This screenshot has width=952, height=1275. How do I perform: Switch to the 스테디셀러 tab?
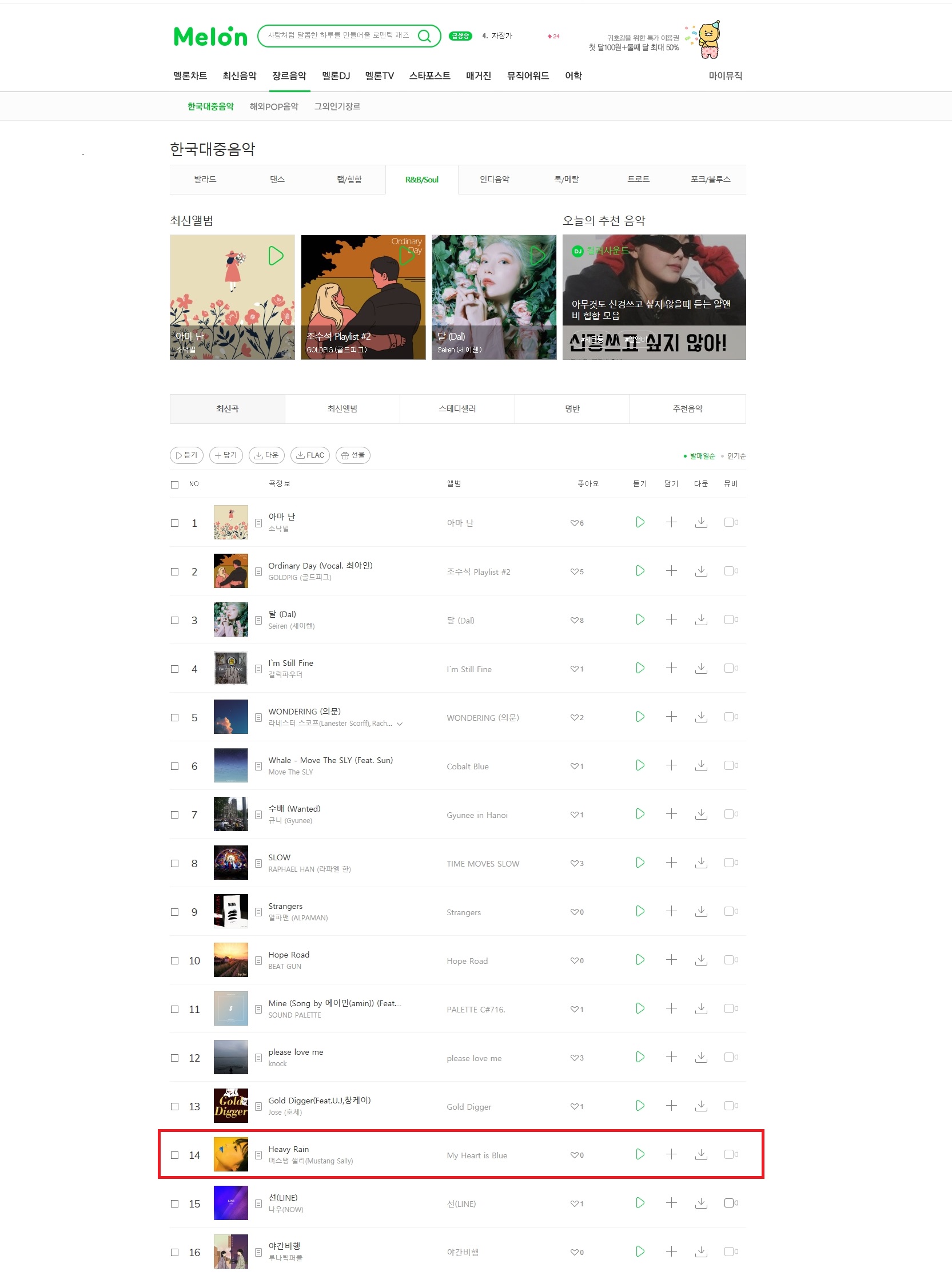click(457, 408)
